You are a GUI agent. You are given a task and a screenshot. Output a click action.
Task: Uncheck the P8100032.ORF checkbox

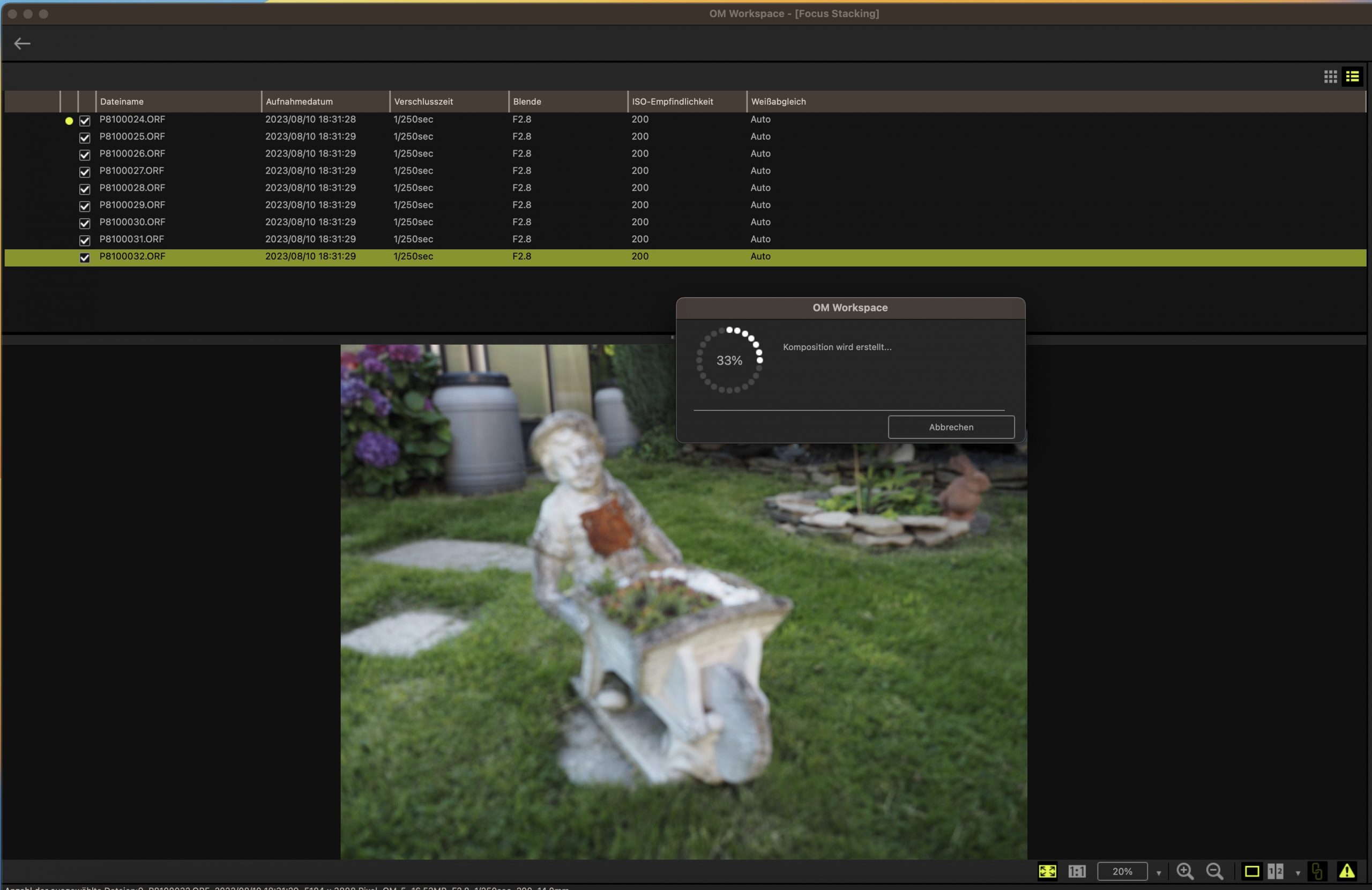(84, 258)
